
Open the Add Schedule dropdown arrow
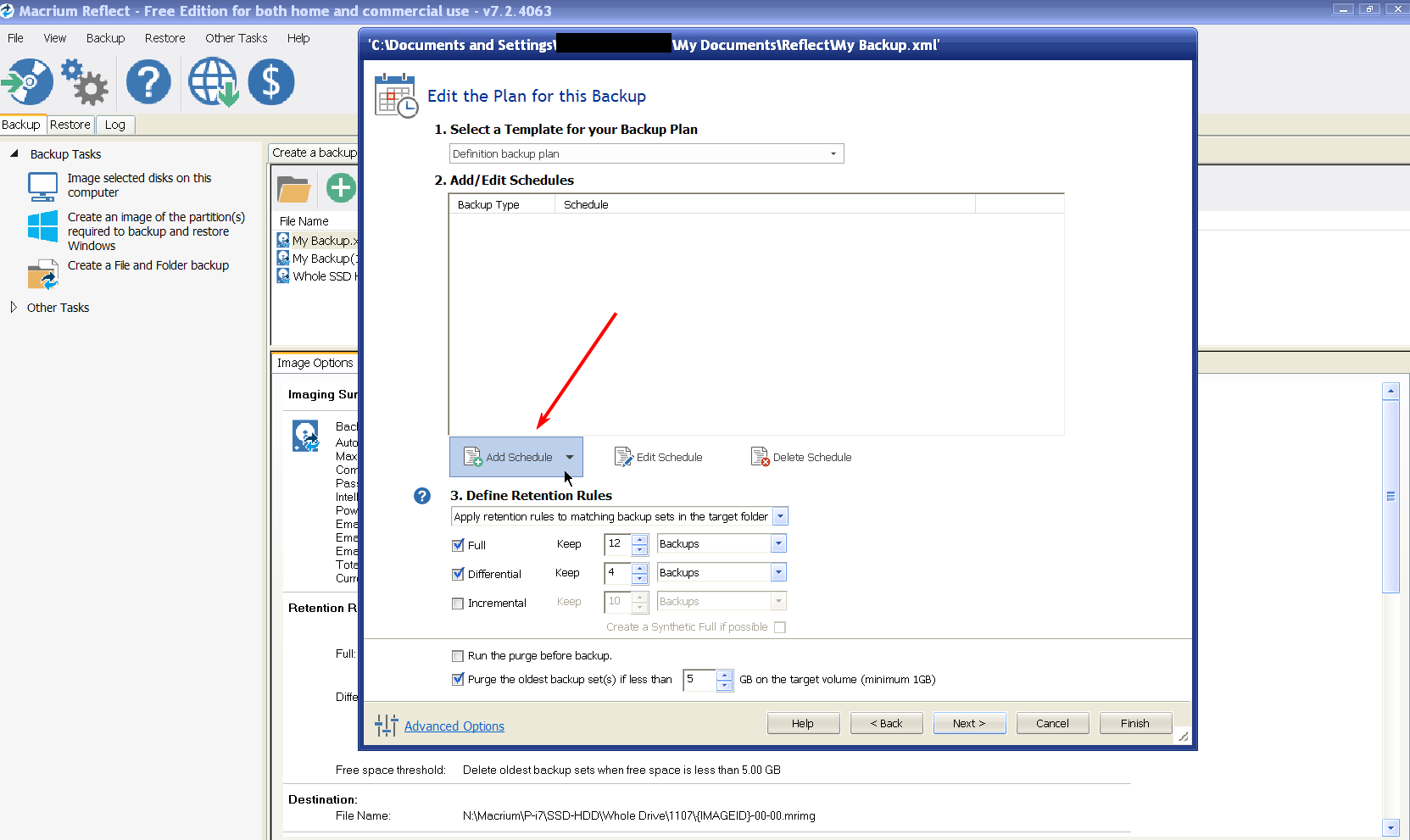tap(570, 457)
